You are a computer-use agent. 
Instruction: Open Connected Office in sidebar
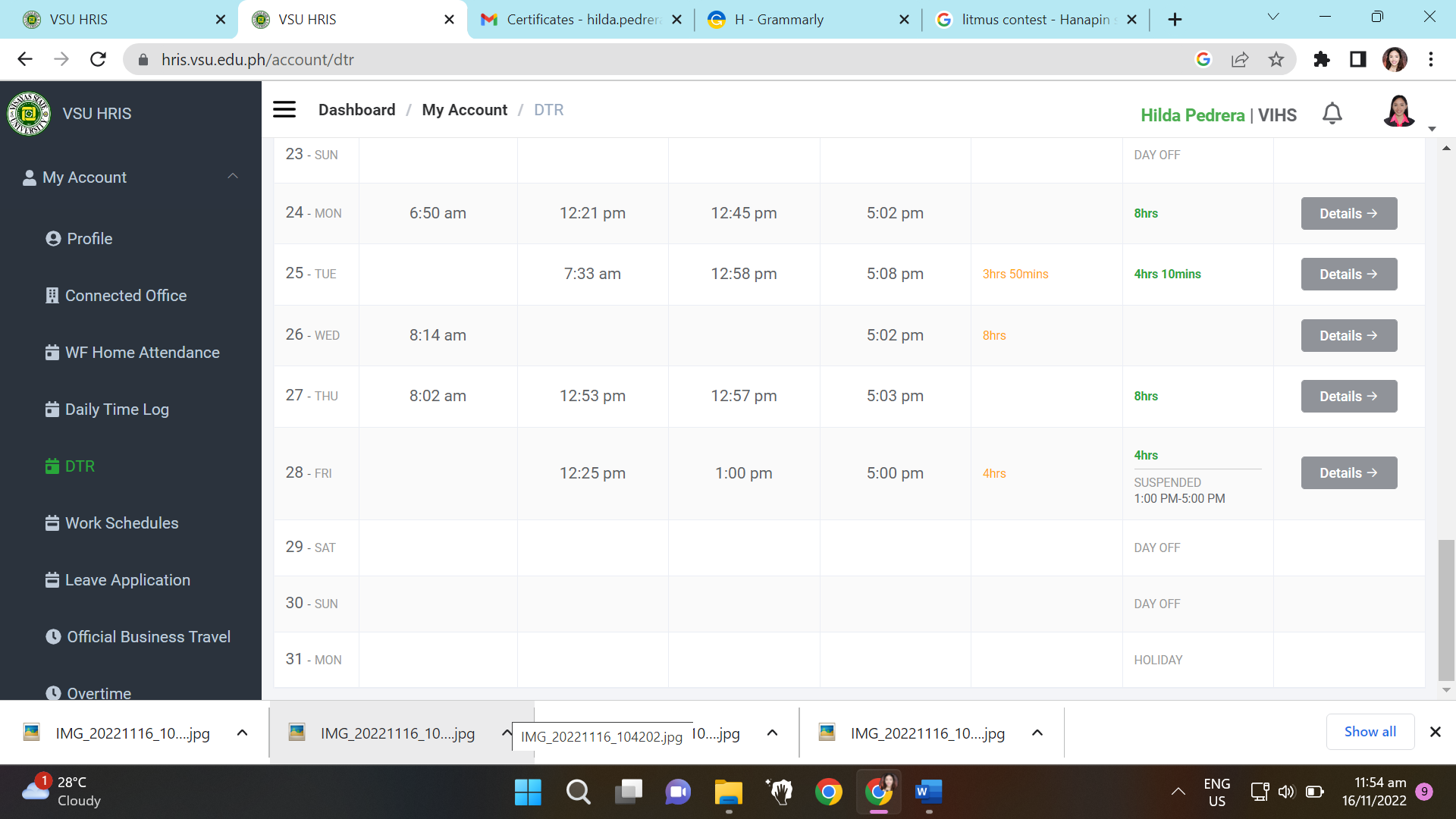(125, 296)
